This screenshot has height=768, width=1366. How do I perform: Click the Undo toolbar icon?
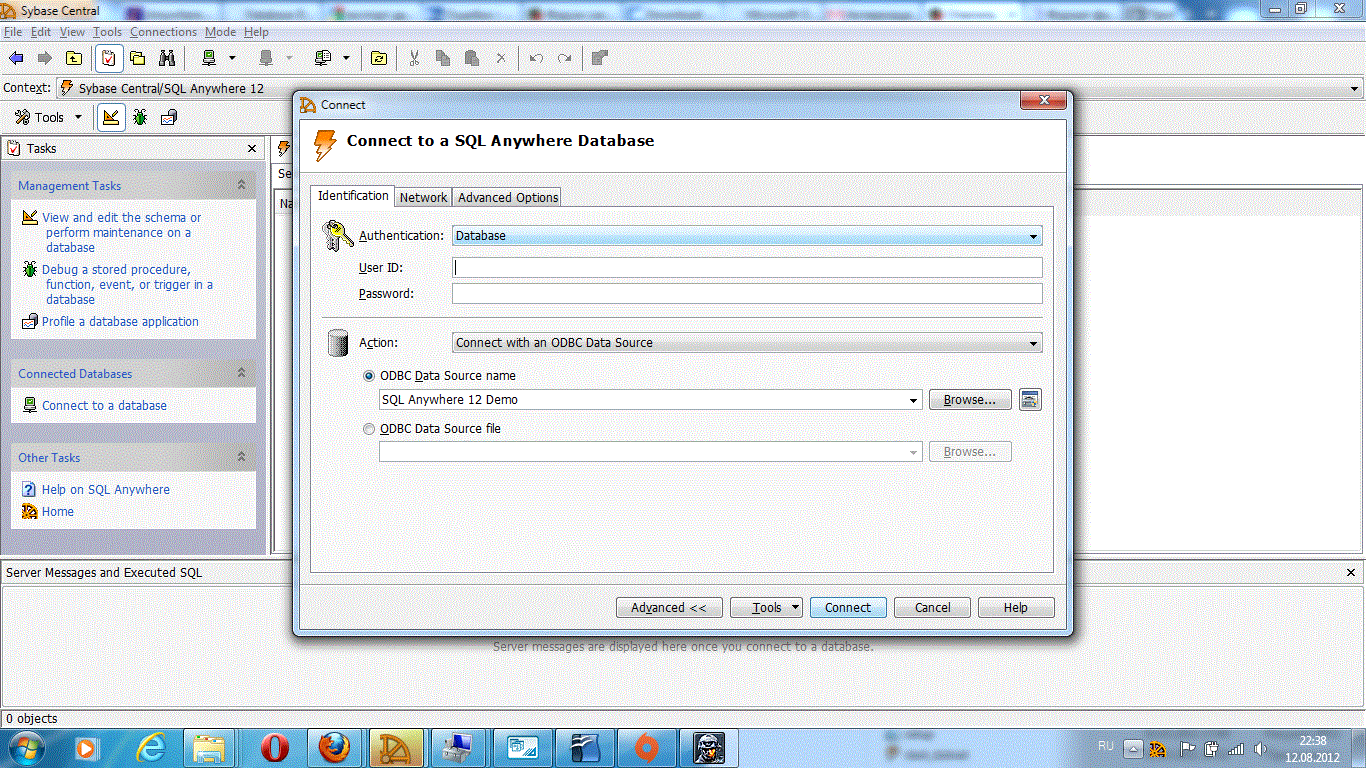pos(536,58)
